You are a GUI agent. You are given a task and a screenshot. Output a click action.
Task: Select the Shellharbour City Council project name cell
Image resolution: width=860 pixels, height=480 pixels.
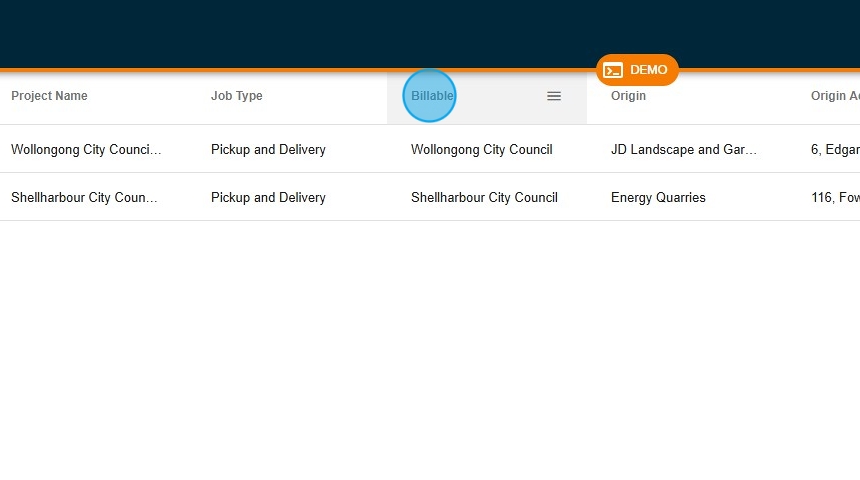click(x=84, y=198)
